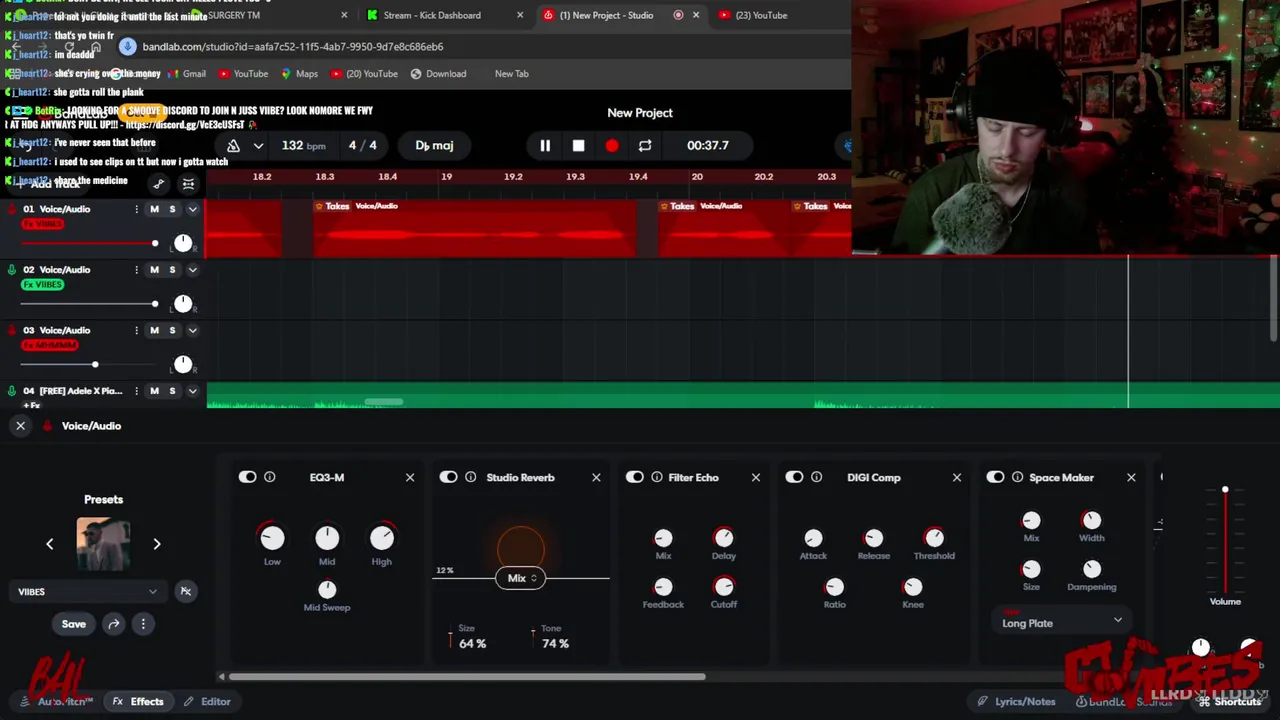Show Filter Echo info icon

coord(657,478)
